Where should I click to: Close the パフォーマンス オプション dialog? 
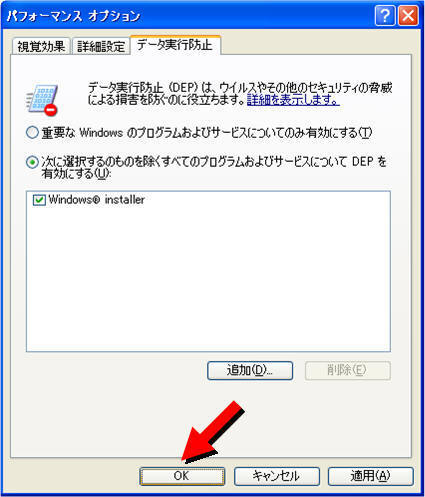(408, 15)
